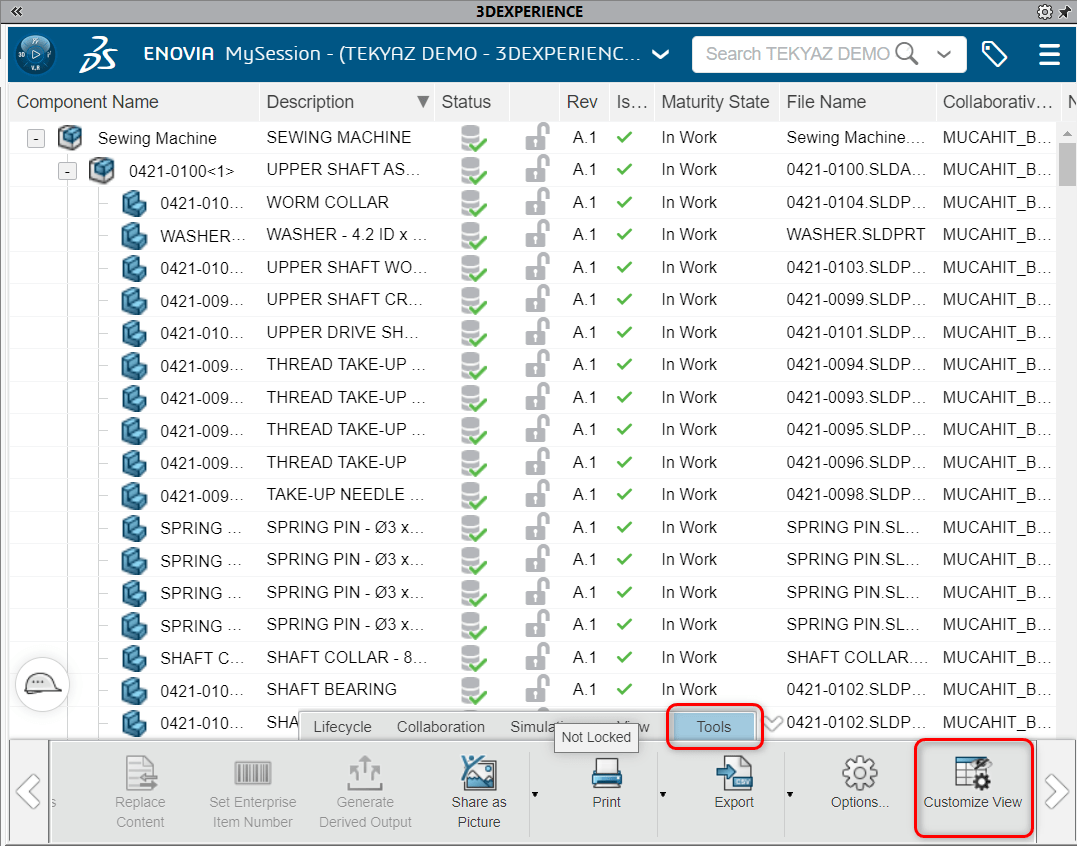Open the 3DEXPERIENCE compass icon
Screen dimensions: 1077x846
coord(35,55)
